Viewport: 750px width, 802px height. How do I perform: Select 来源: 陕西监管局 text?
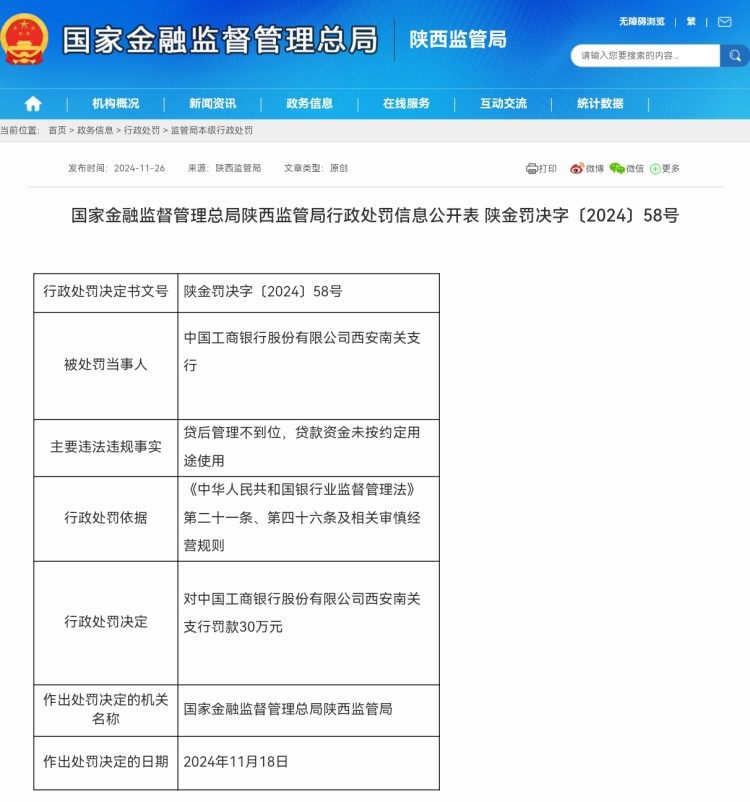click(225, 168)
